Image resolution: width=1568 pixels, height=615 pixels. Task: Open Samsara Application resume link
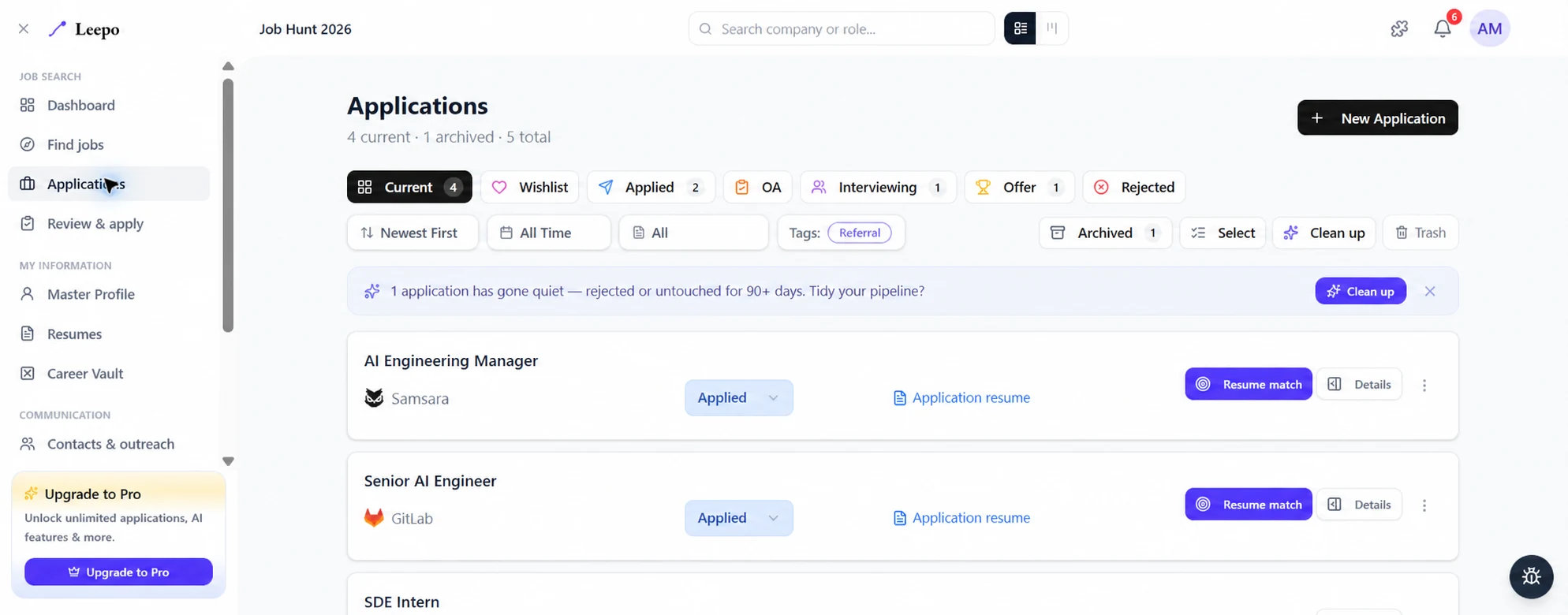tap(961, 397)
